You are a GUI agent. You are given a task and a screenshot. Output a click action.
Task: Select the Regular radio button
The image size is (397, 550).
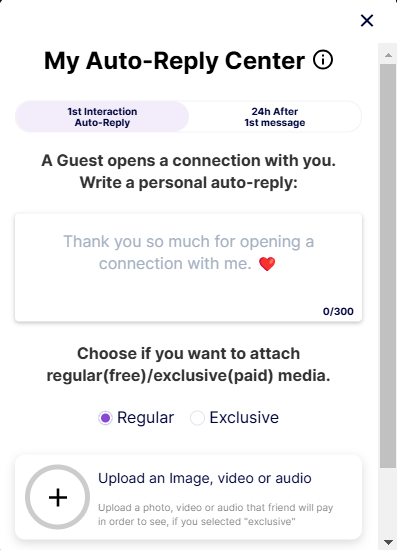pos(105,418)
